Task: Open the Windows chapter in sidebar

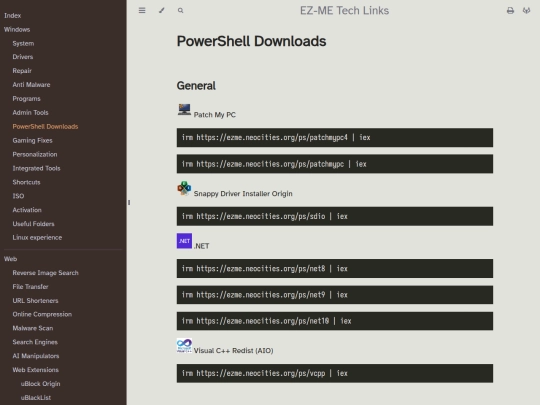Action: pyautogui.click(x=17, y=30)
